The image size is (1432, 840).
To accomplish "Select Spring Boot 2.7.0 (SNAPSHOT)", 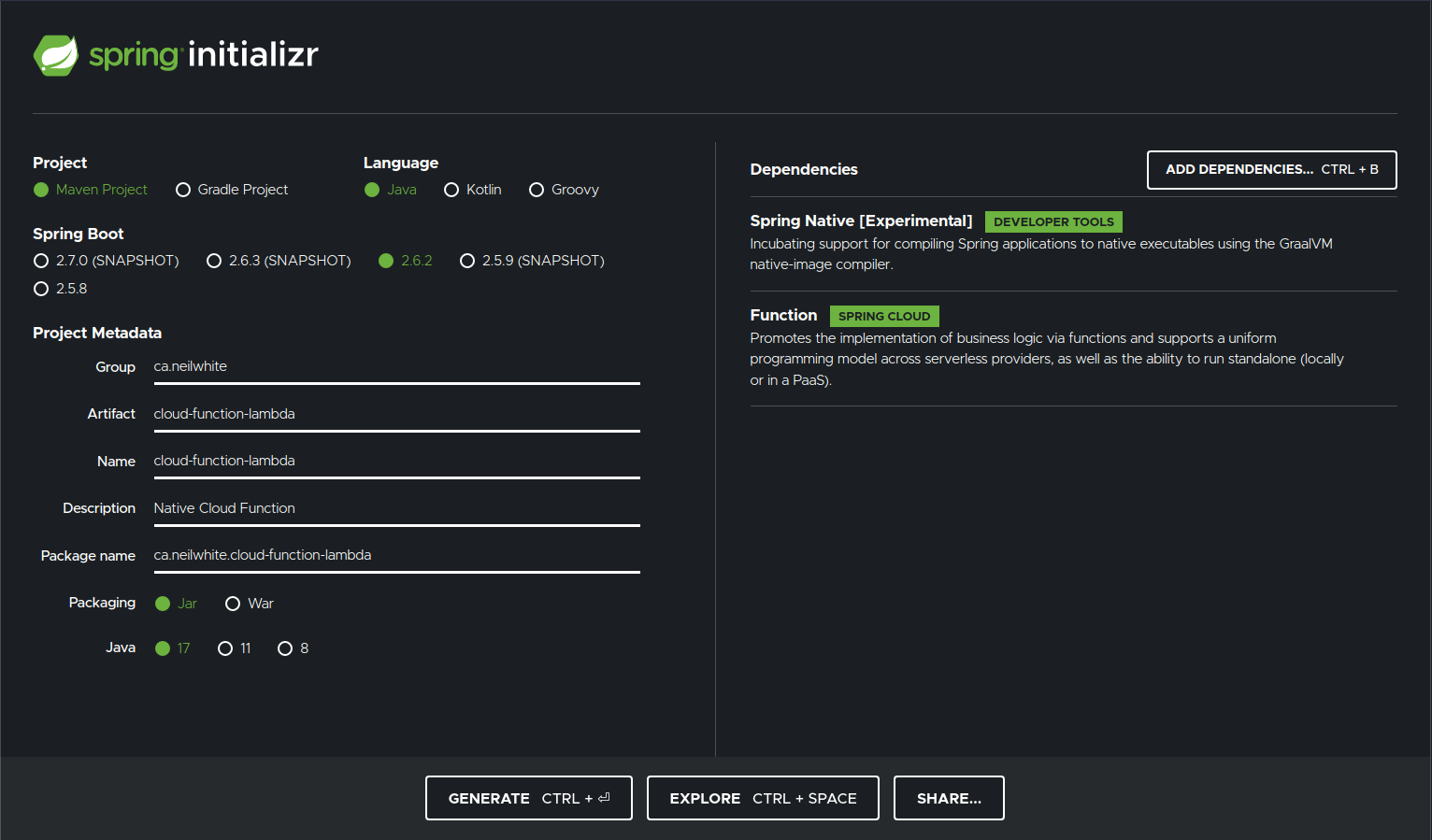I will coord(107,261).
